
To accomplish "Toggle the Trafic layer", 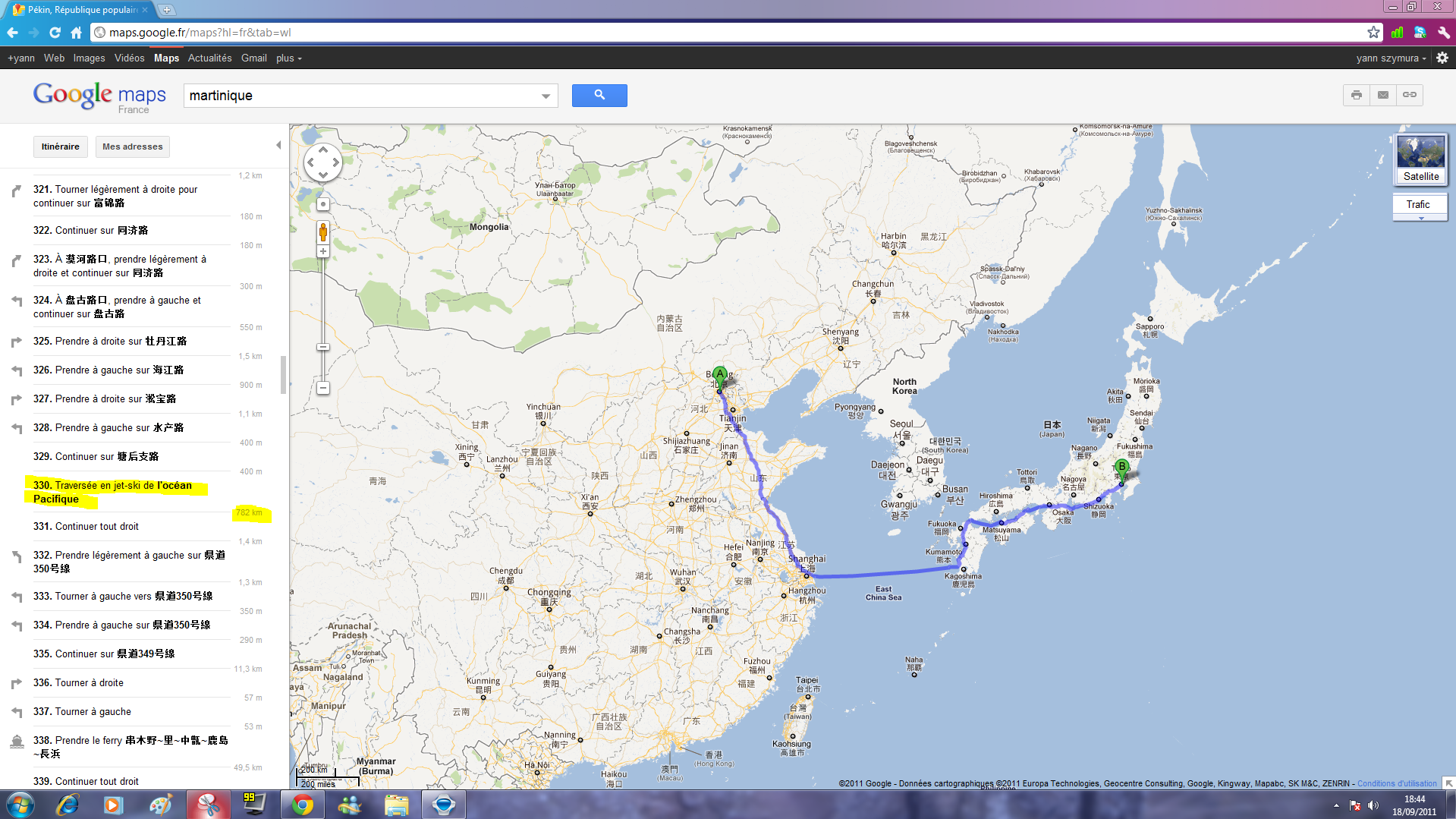I will [1417, 205].
